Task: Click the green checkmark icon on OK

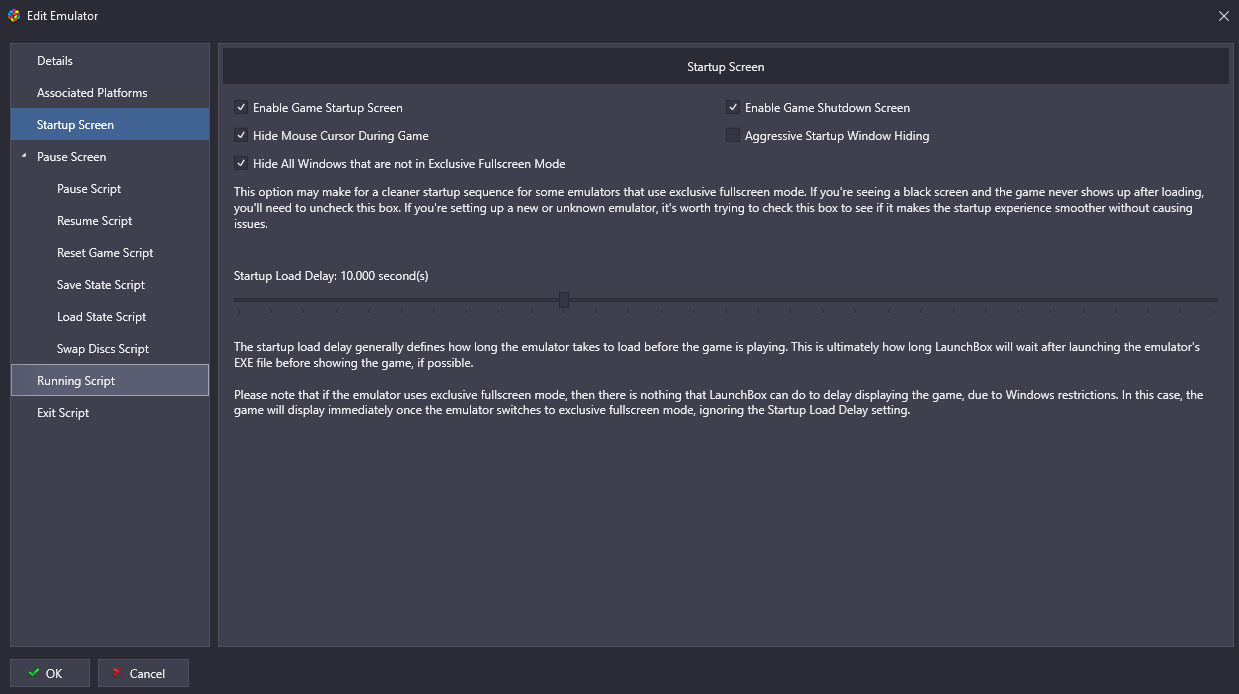Action: [x=34, y=673]
